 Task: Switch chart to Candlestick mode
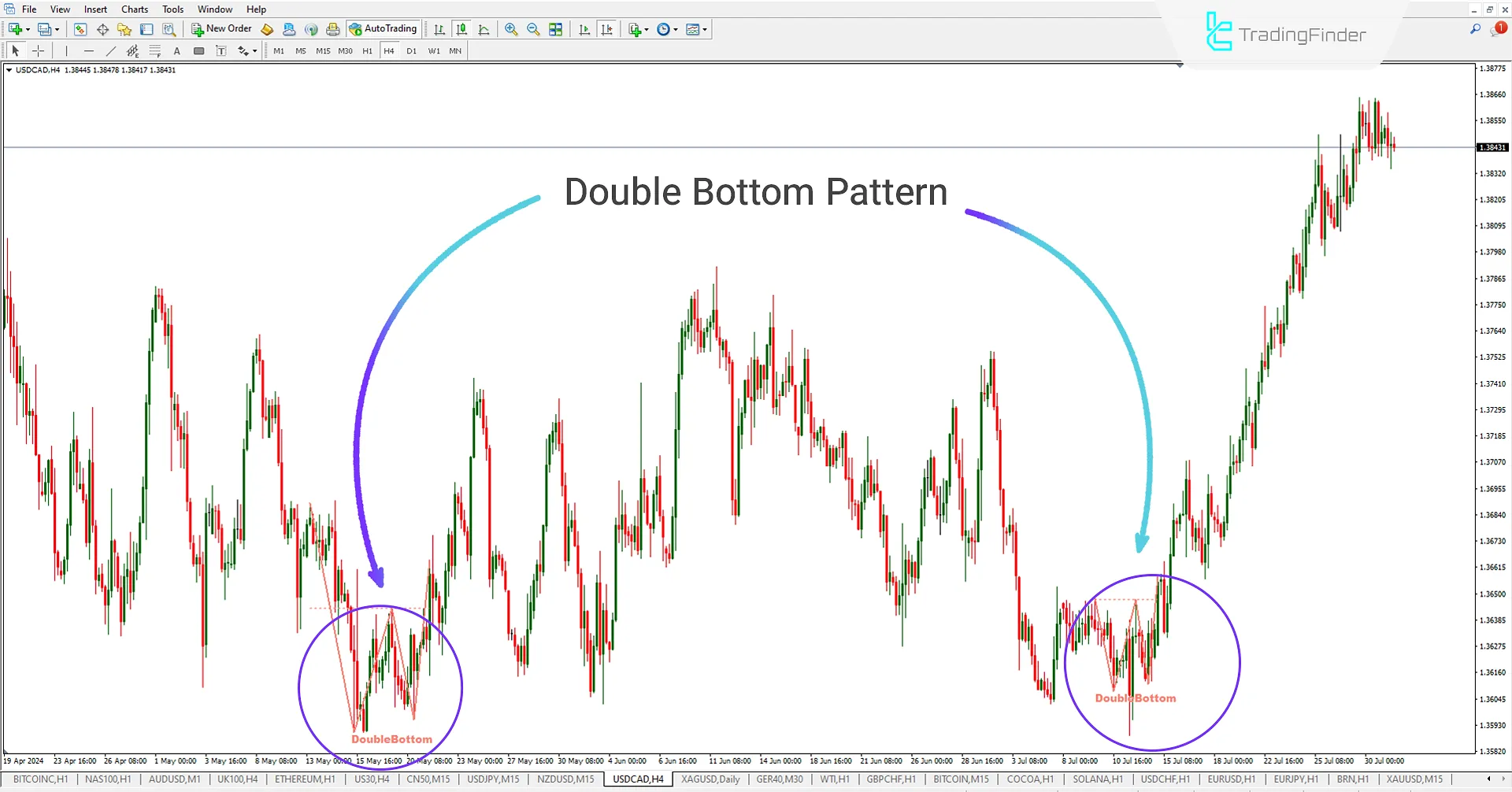(461, 29)
